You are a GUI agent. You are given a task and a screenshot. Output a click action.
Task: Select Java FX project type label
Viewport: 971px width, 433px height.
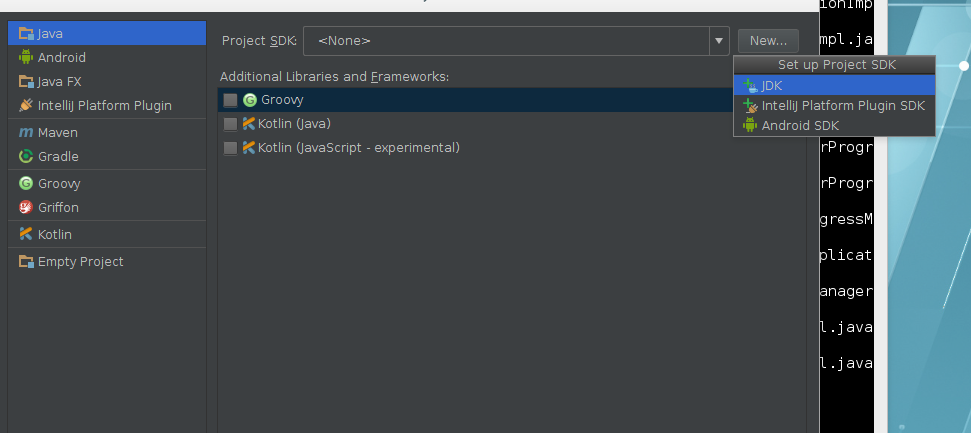[59, 81]
